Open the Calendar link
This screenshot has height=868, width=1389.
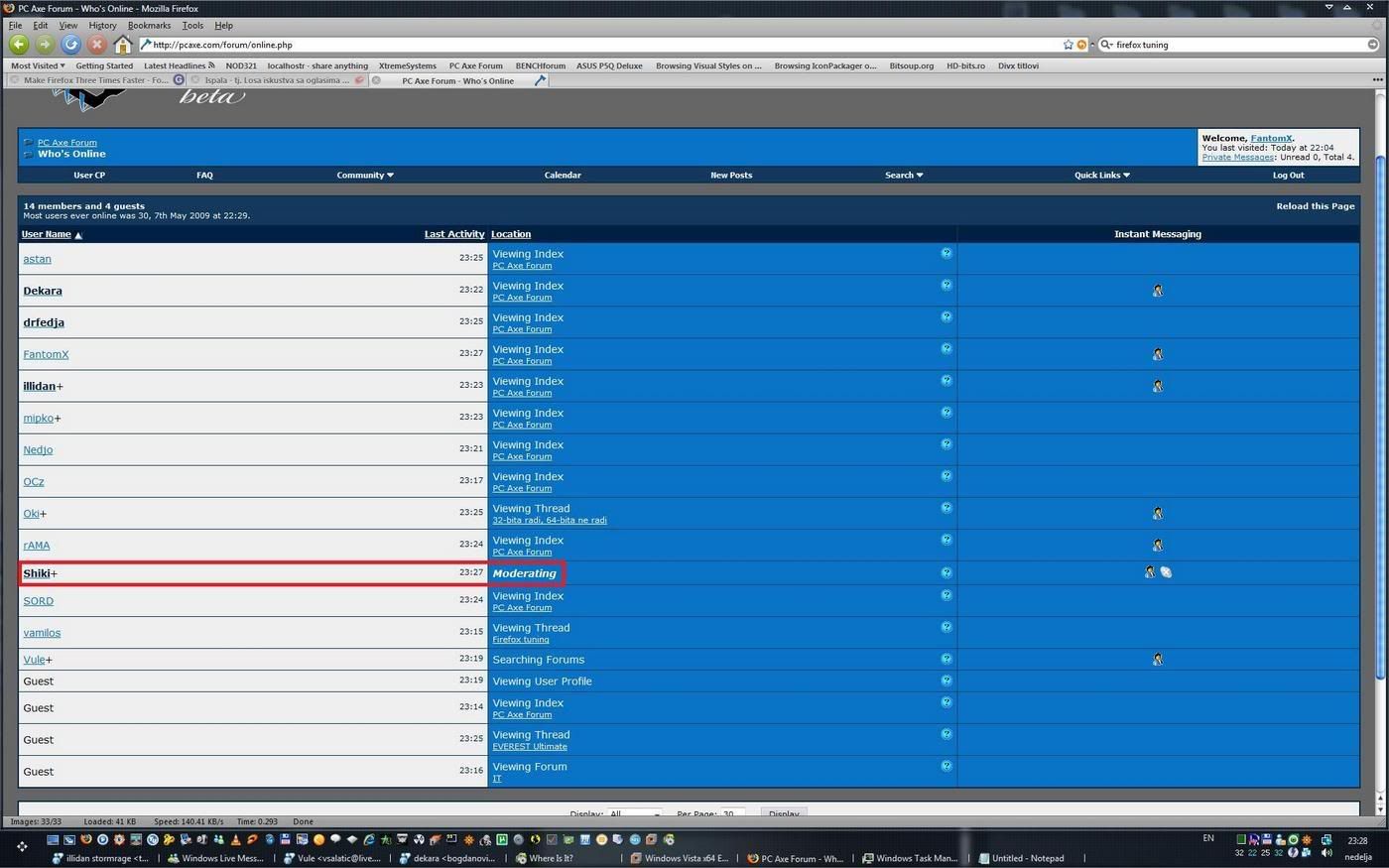(x=563, y=175)
